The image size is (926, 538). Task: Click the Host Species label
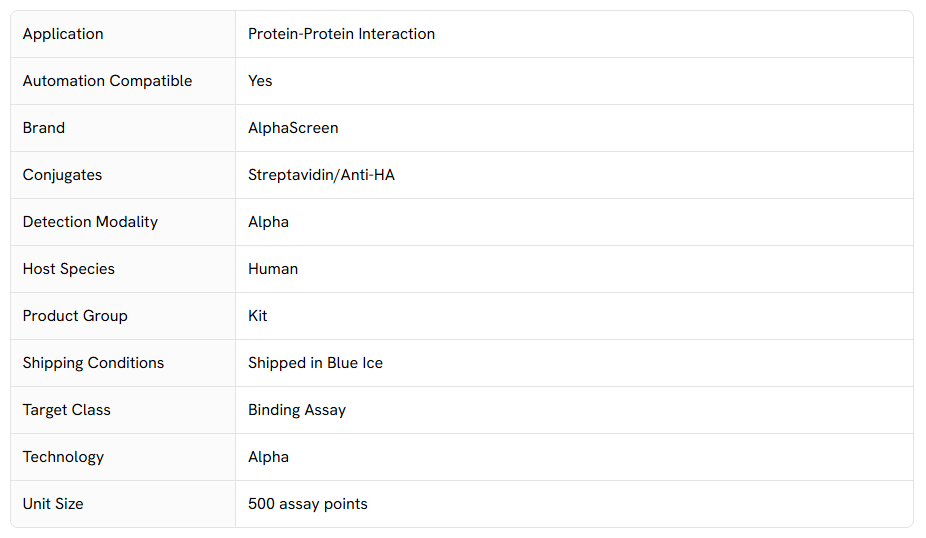tap(69, 269)
